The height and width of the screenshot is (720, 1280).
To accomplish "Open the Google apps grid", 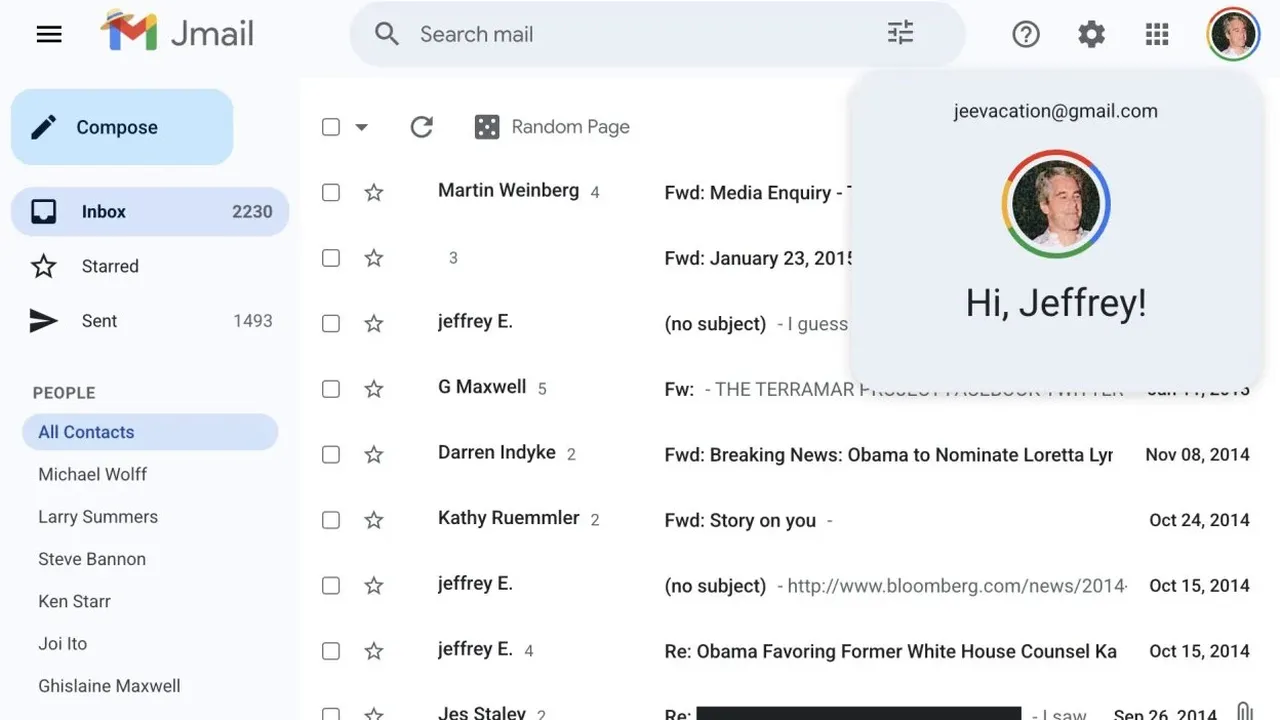I will pos(1156,33).
